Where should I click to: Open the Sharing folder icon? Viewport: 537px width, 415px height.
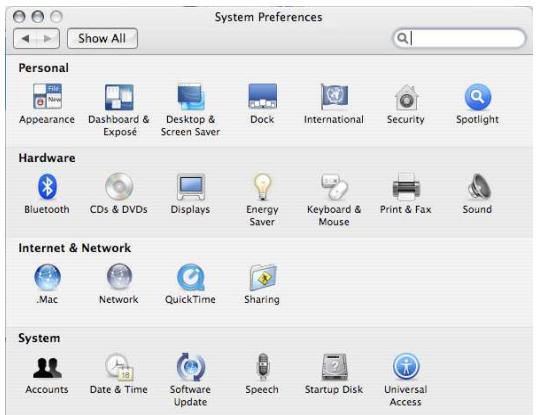[x=263, y=277]
